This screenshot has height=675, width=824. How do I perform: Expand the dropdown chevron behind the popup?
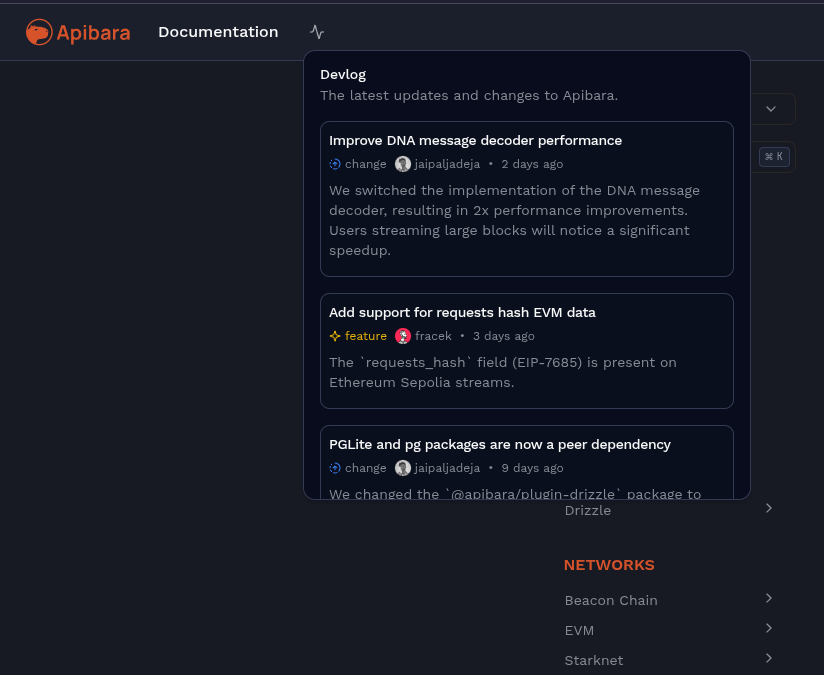[x=771, y=109]
